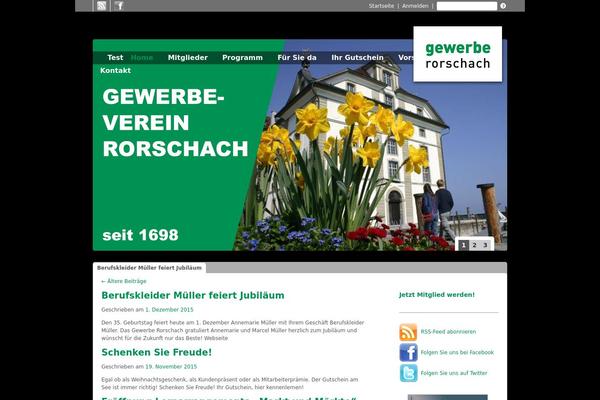Open the Anmelden login link
Viewport: 600px width, 400px height.
click(x=415, y=6)
